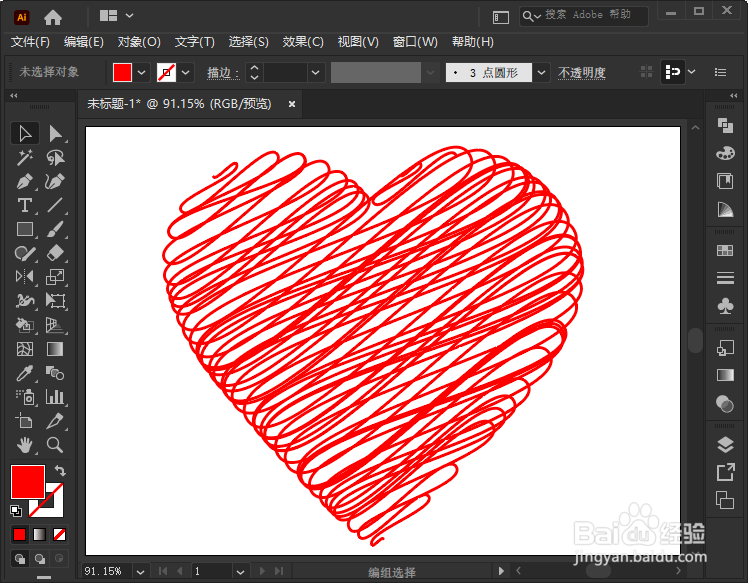Select the Free Transform tool
748x583 pixels.
tap(55, 301)
